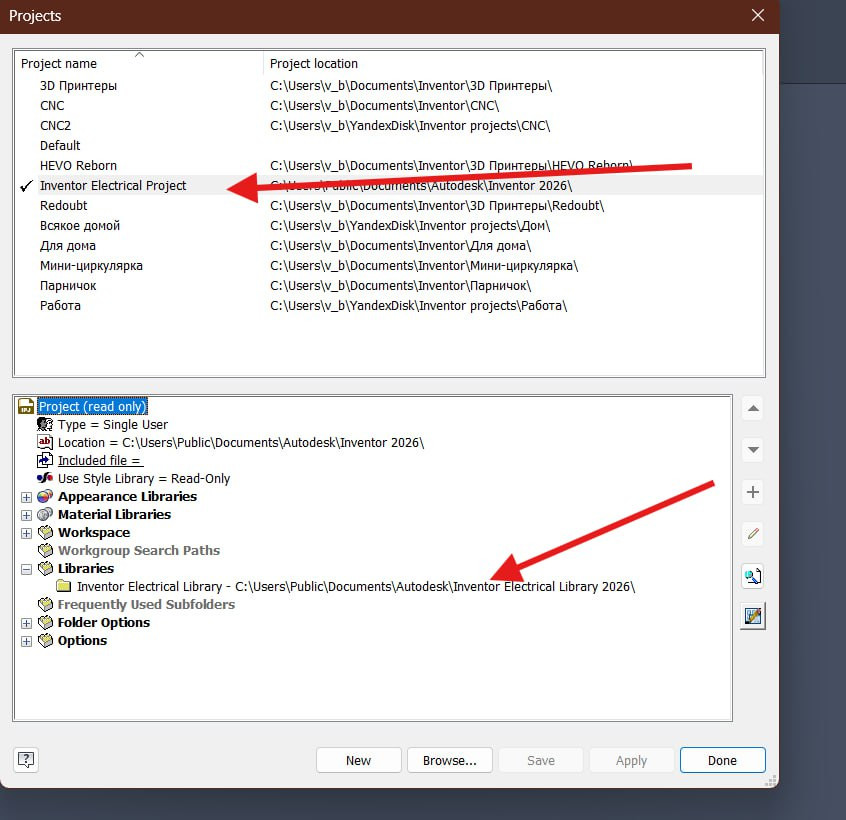The image size is (846, 820).
Task: Collapse the Libraries node
Action: coord(26,569)
